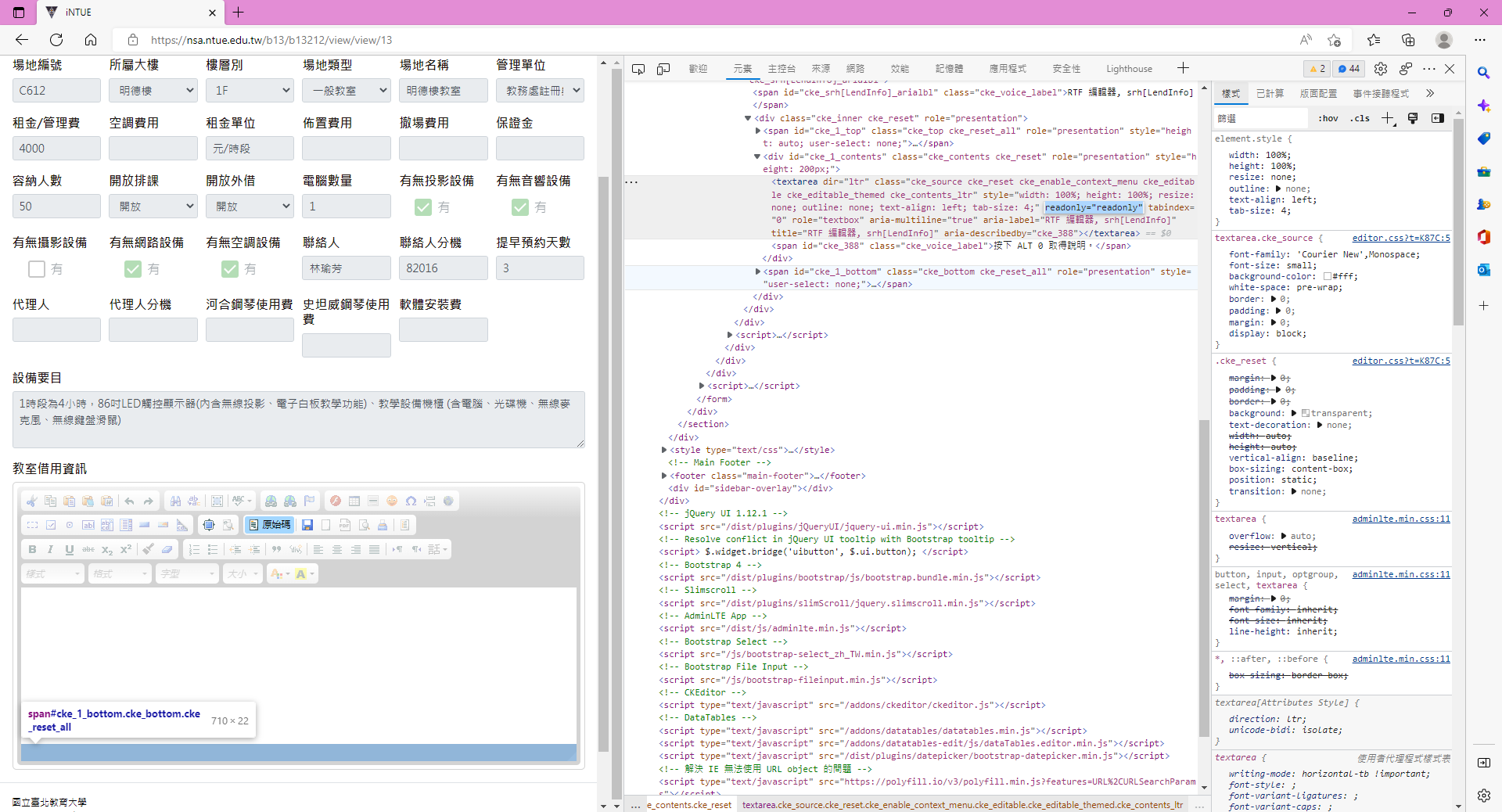Open the 開放外借 dropdown
This screenshot has width=1502, height=812.
(x=250, y=207)
